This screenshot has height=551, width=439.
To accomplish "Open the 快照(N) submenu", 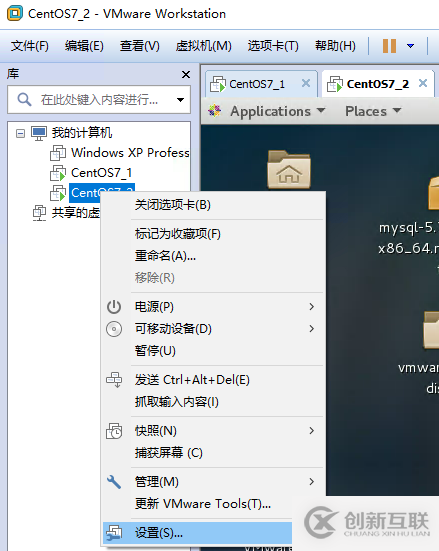I will coord(213,431).
